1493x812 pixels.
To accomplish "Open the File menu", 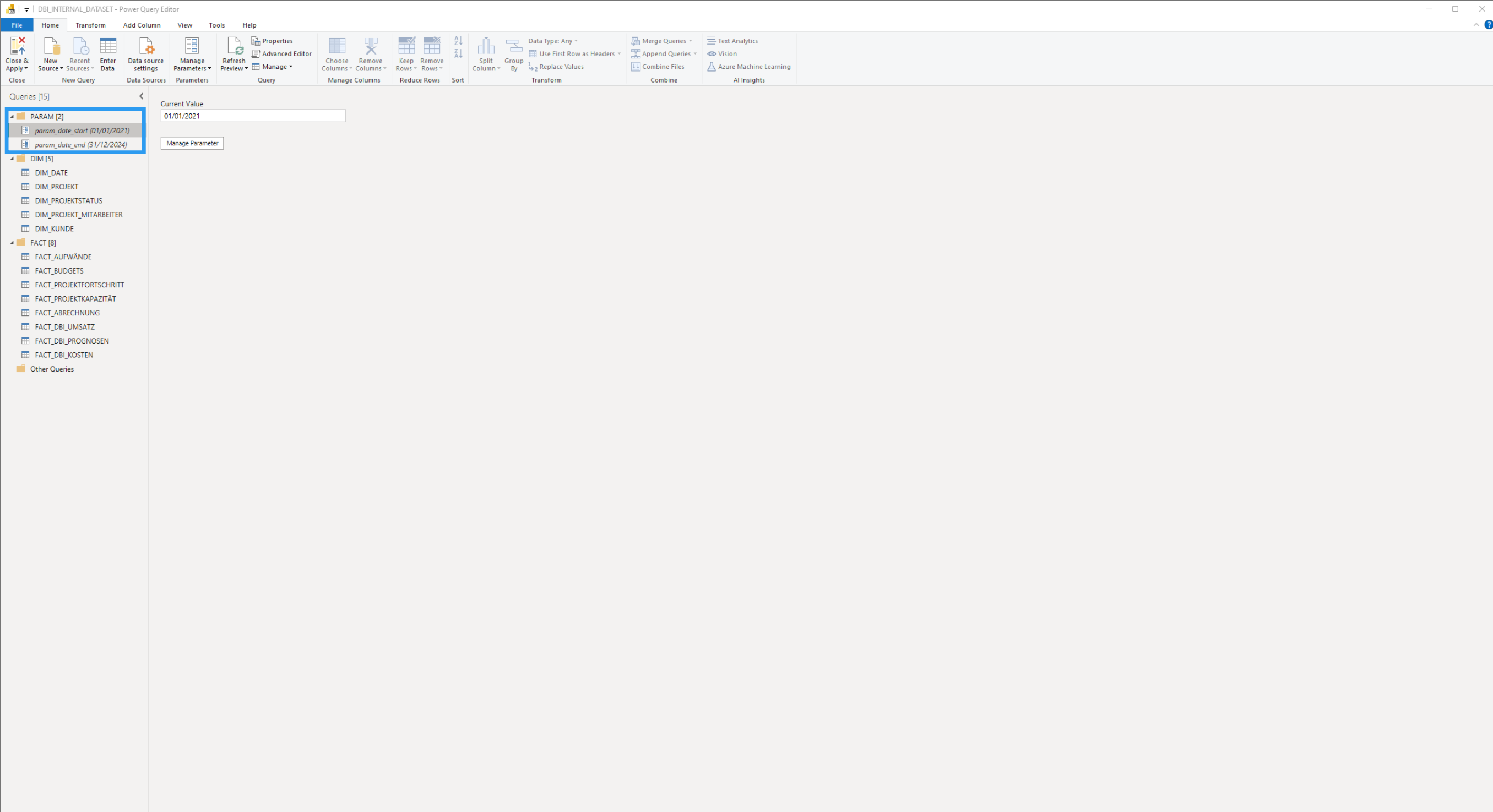I will pos(17,25).
